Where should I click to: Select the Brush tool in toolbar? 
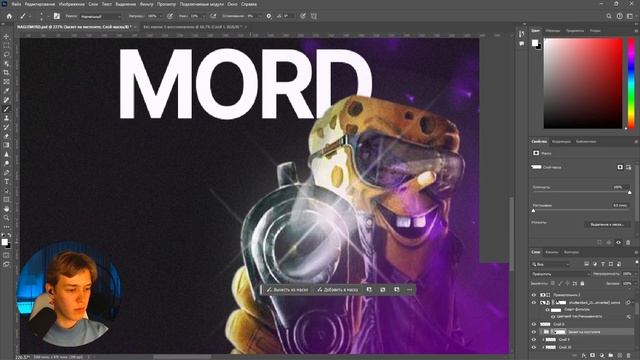coord(7,109)
